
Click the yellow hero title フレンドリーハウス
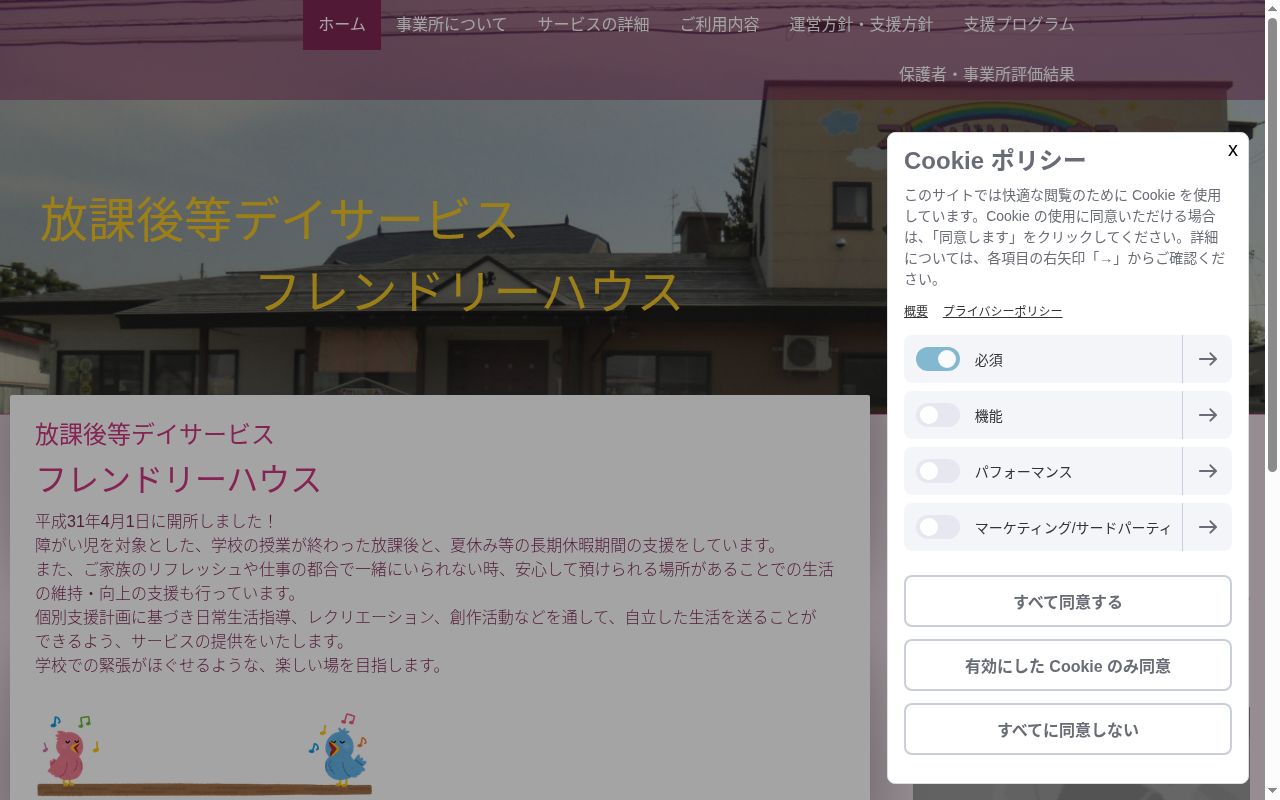469,291
